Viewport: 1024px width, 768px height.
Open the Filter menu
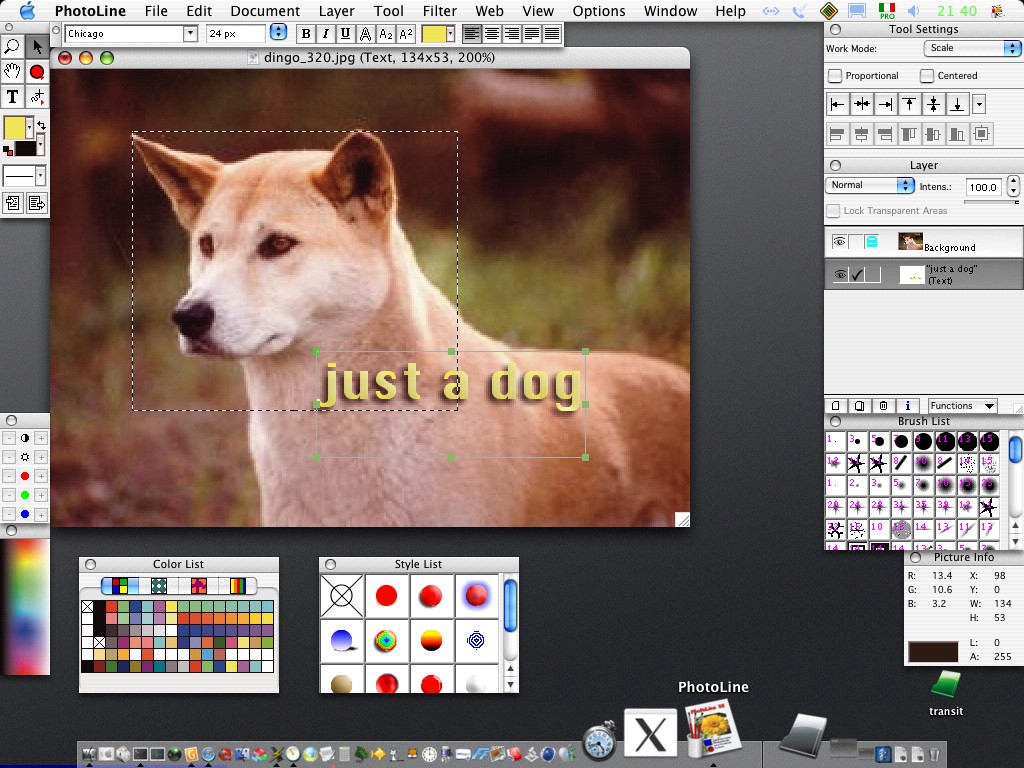click(439, 11)
